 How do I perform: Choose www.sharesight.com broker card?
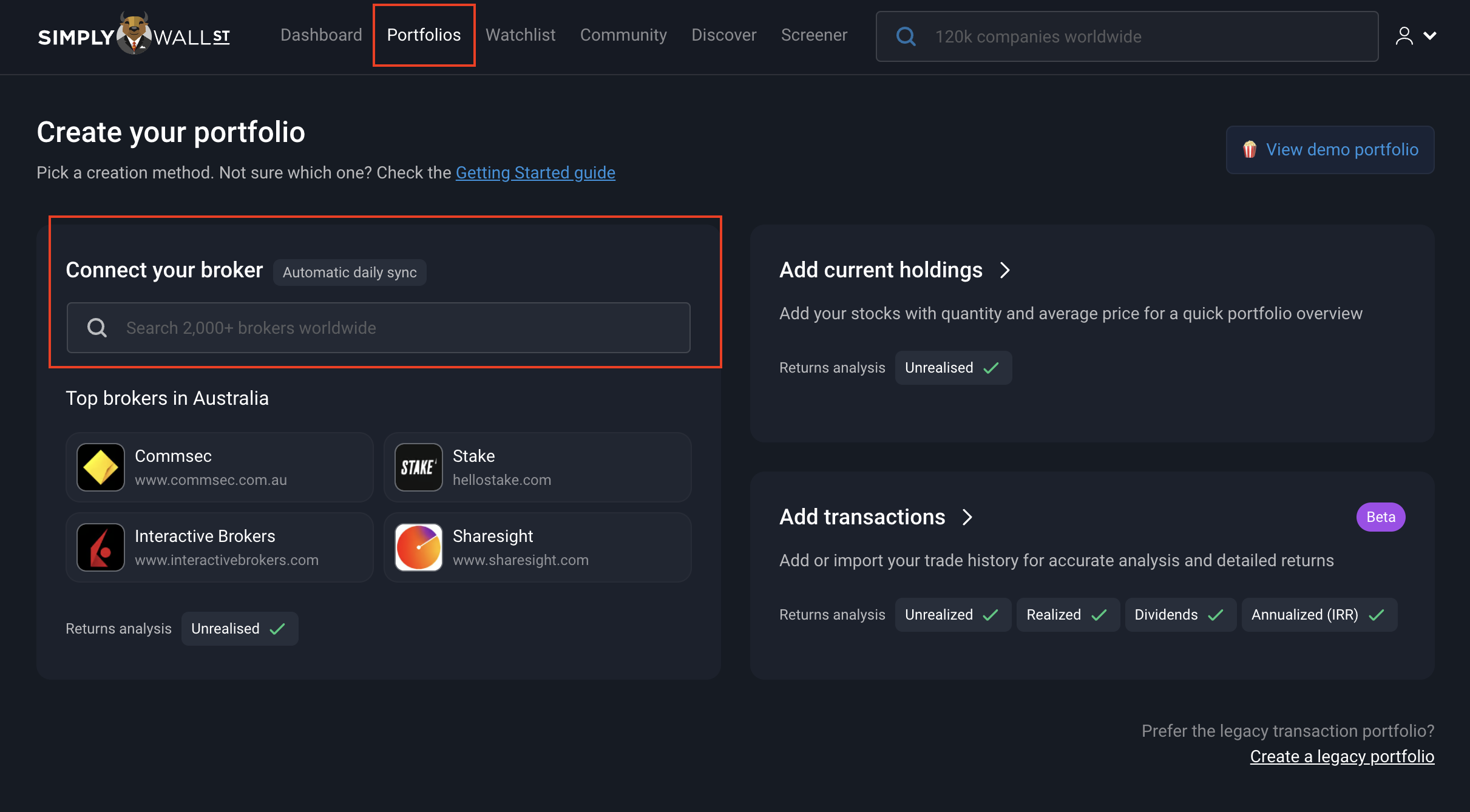(x=538, y=547)
